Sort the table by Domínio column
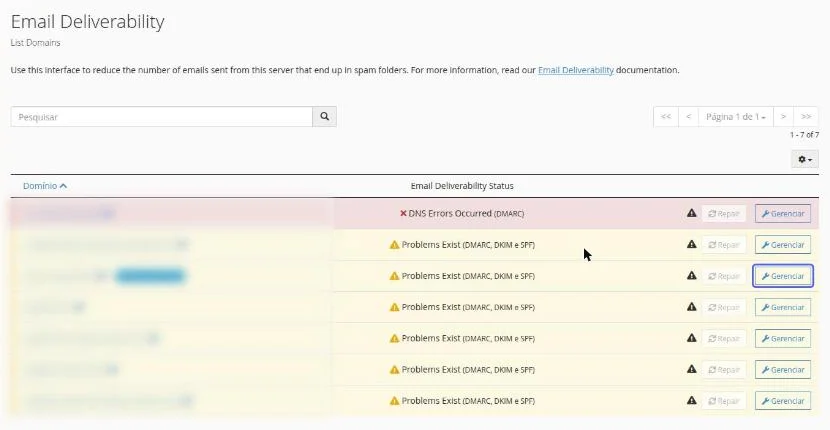The height and width of the screenshot is (430, 830). [45, 186]
